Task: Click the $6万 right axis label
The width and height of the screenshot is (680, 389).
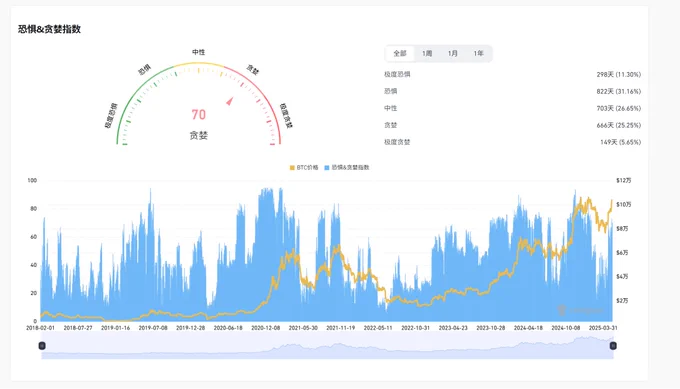Action: pyautogui.click(x=622, y=252)
